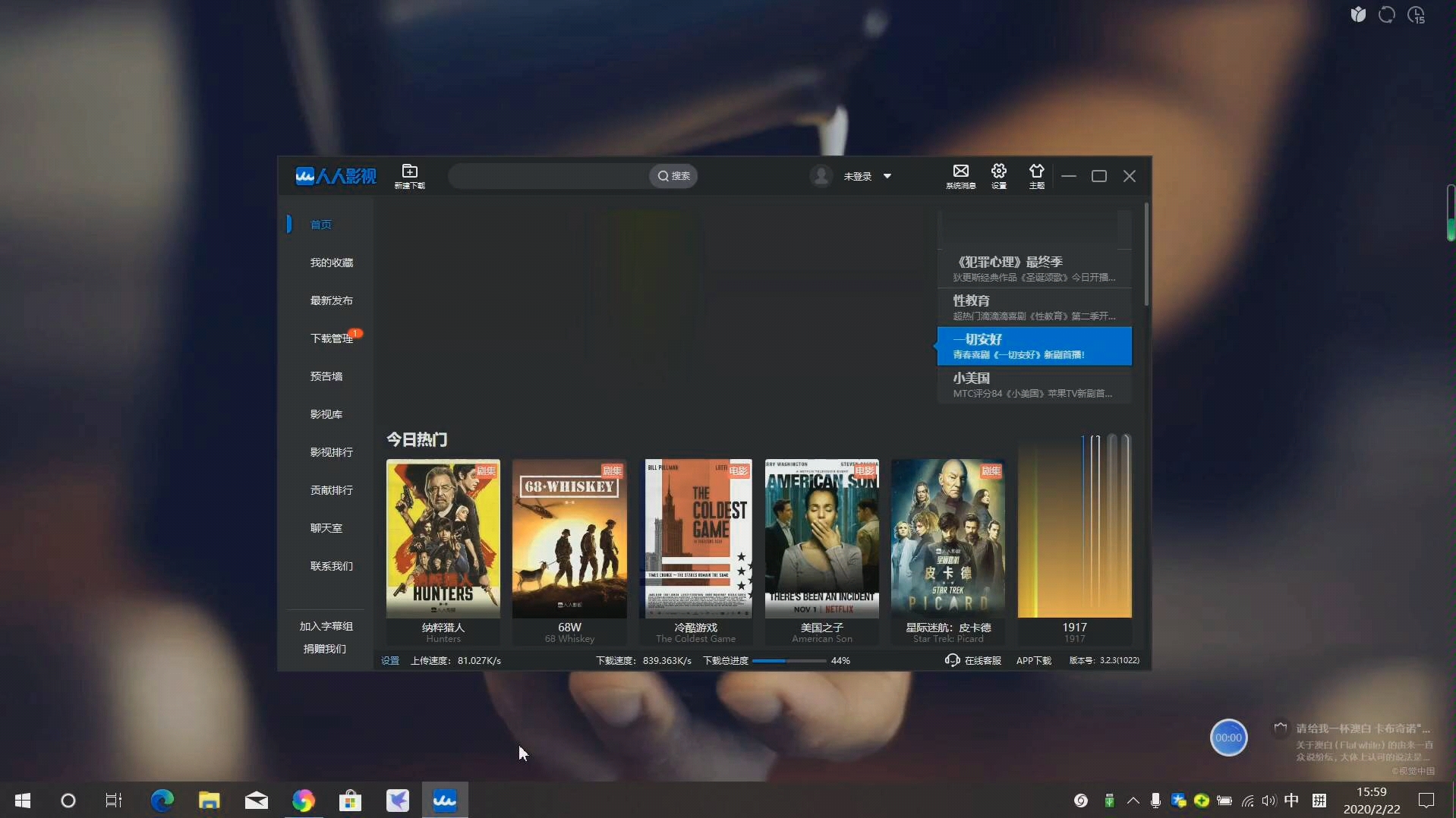The image size is (1456, 818).
Task: Click the user avatar icon
Action: [x=821, y=176]
